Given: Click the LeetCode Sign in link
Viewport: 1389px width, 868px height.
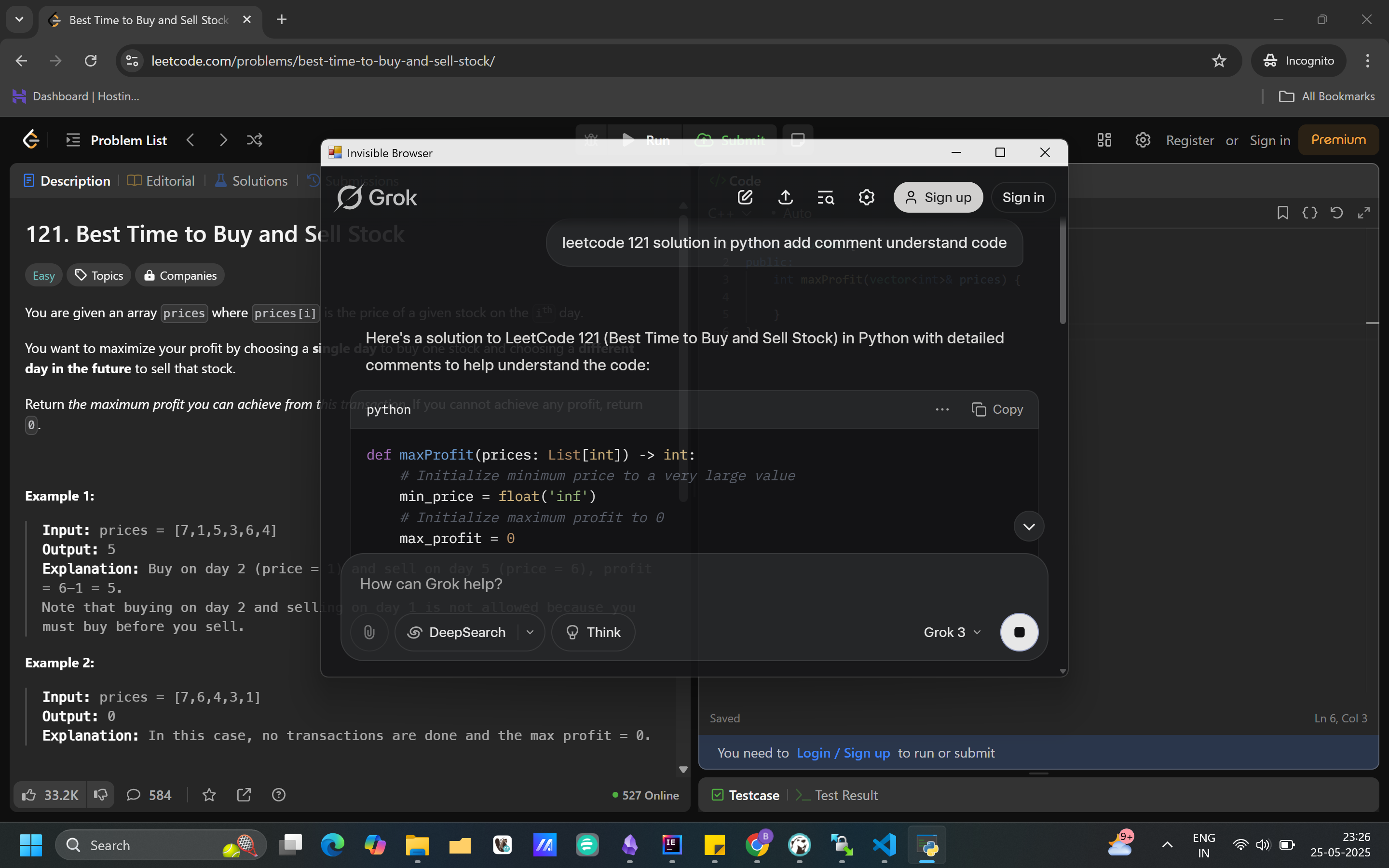Looking at the screenshot, I should (x=1269, y=141).
